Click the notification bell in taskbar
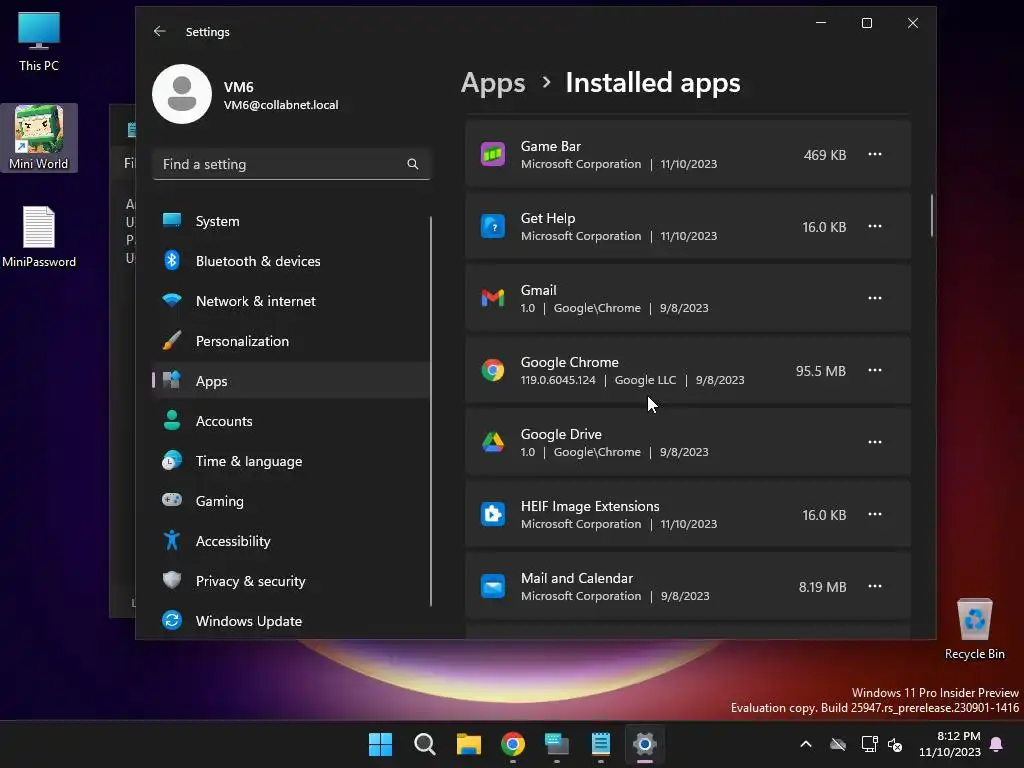The image size is (1024, 768). [997, 744]
